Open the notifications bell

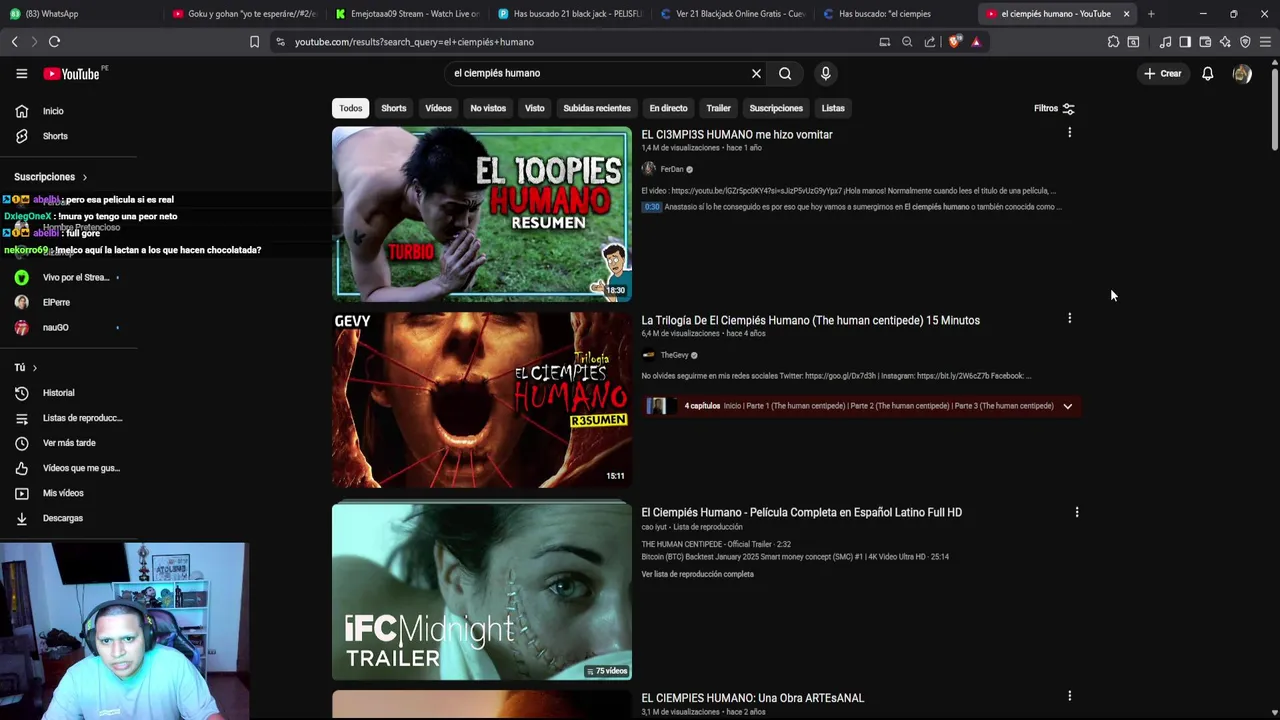click(1207, 73)
